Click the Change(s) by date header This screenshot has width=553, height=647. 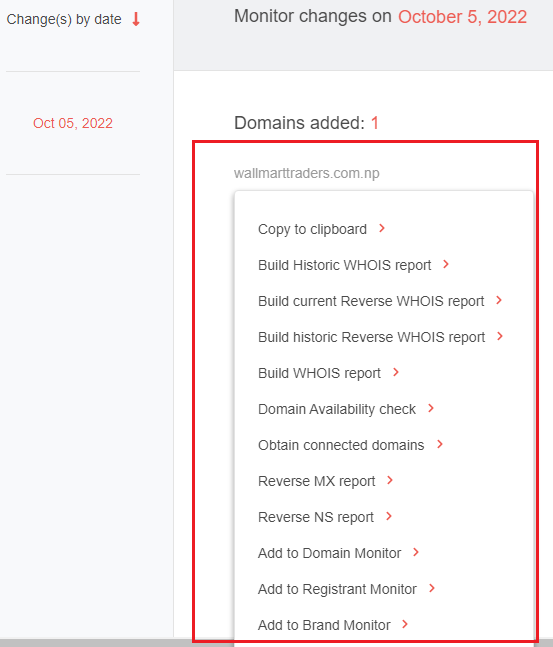pos(64,19)
